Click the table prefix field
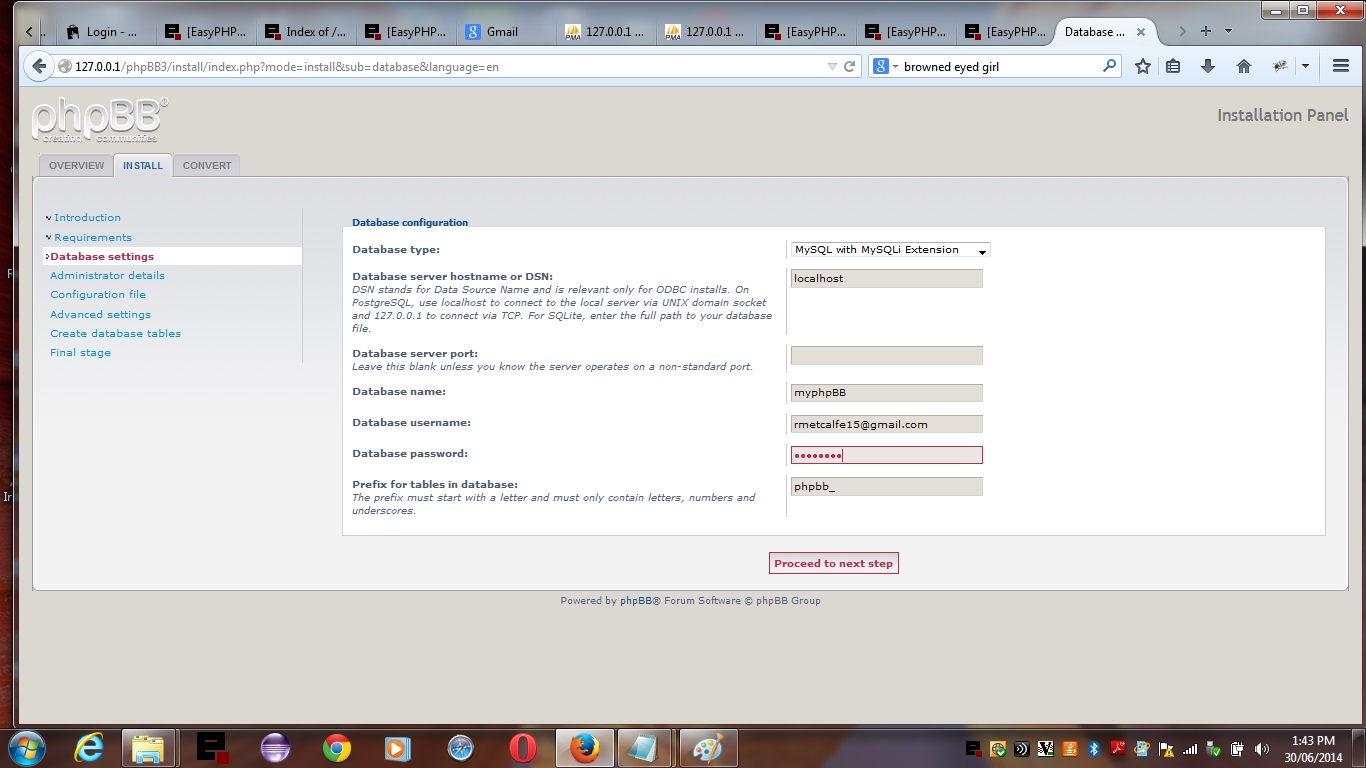Screen dimensions: 1366x768 886,487
